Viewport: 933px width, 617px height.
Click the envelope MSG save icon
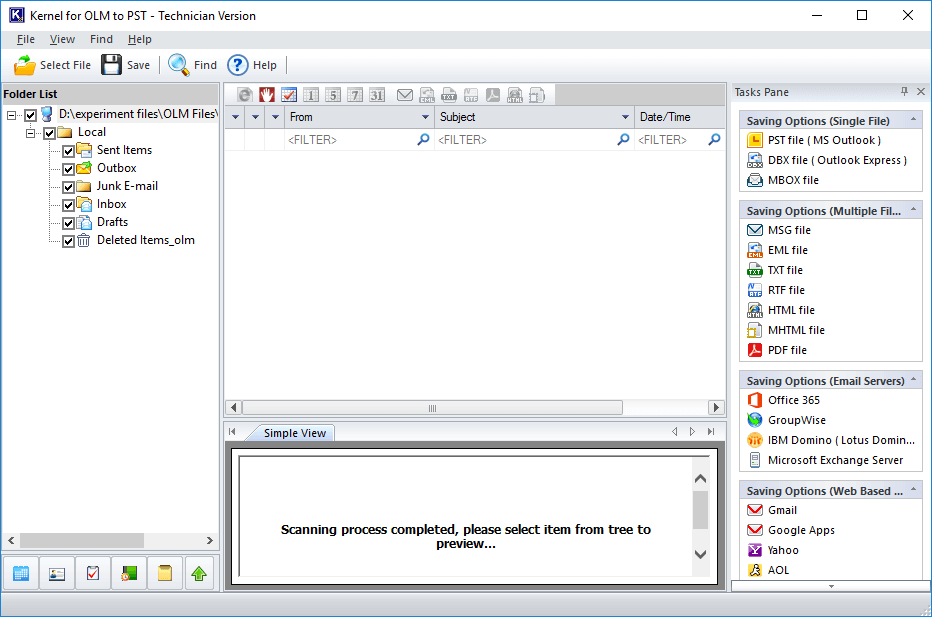405,95
